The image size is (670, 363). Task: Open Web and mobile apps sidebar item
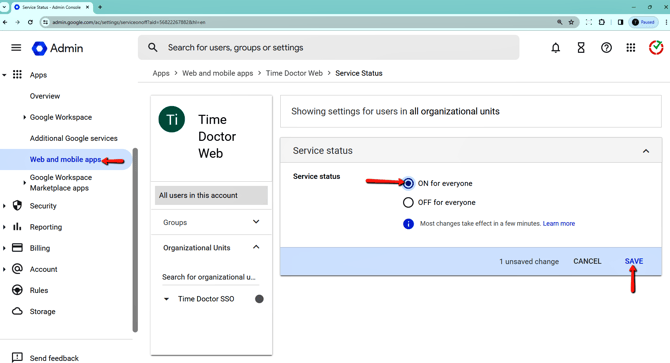[65, 159]
